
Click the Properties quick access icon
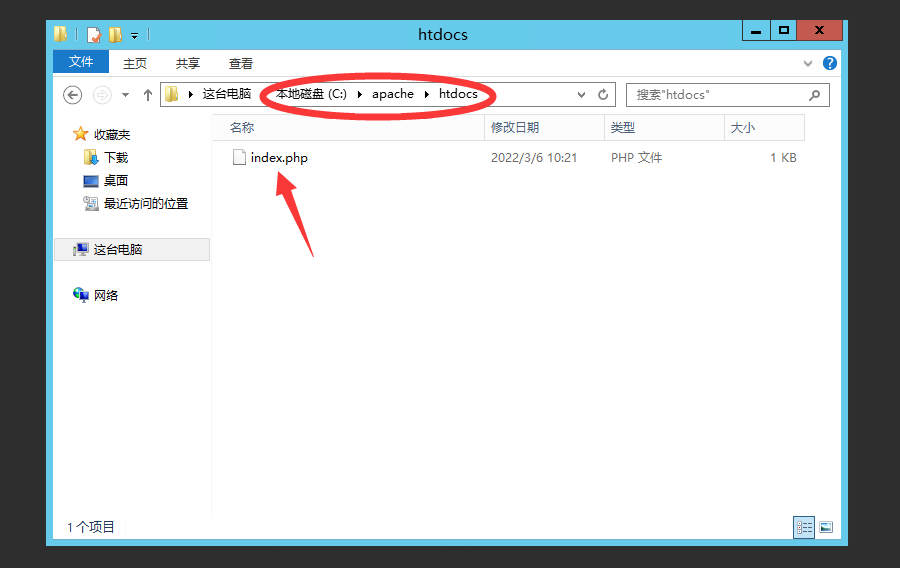[x=94, y=35]
